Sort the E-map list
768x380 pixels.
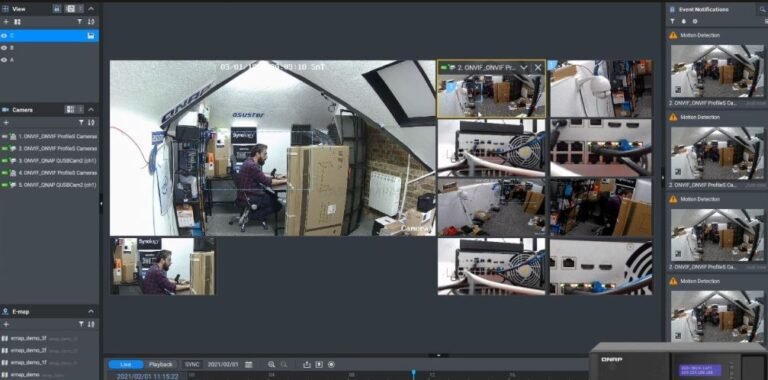91,324
